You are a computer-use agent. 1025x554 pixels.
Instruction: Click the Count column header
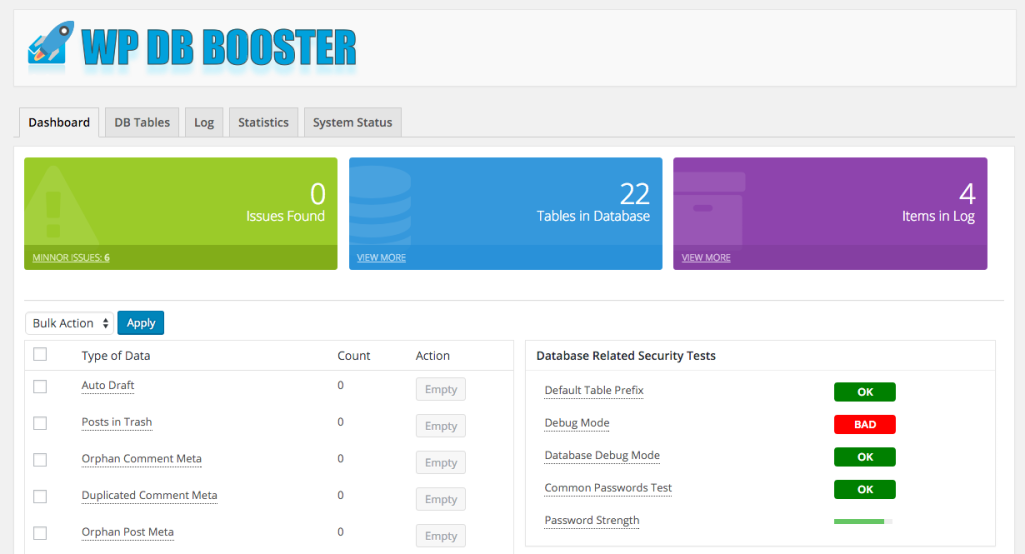coord(354,356)
